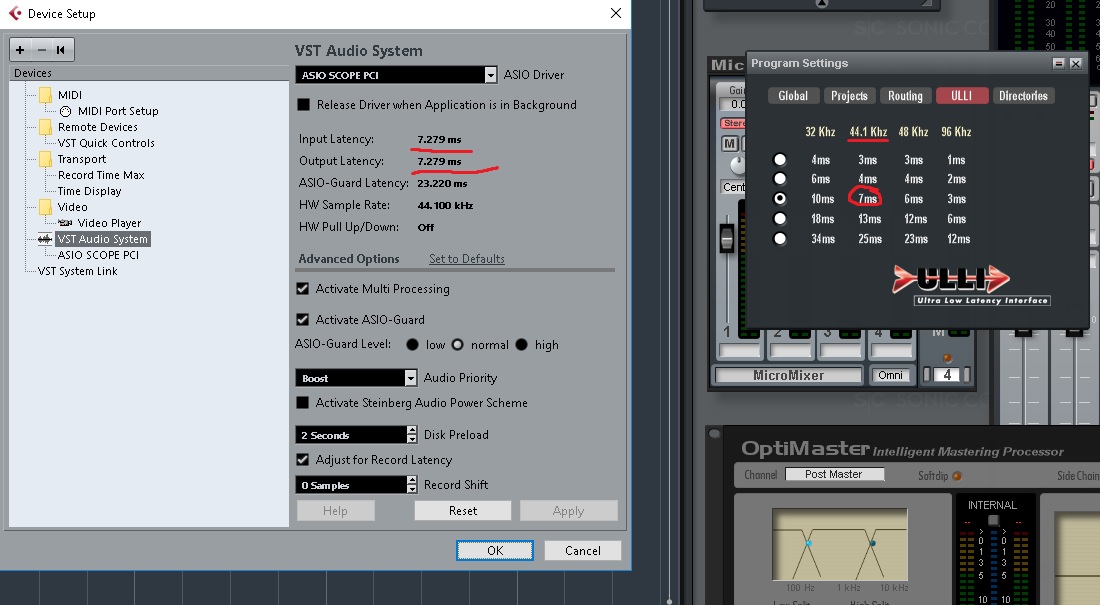Uncheck Activate ASIO-Guard
1100x605 pixels.
pos(303,319)
